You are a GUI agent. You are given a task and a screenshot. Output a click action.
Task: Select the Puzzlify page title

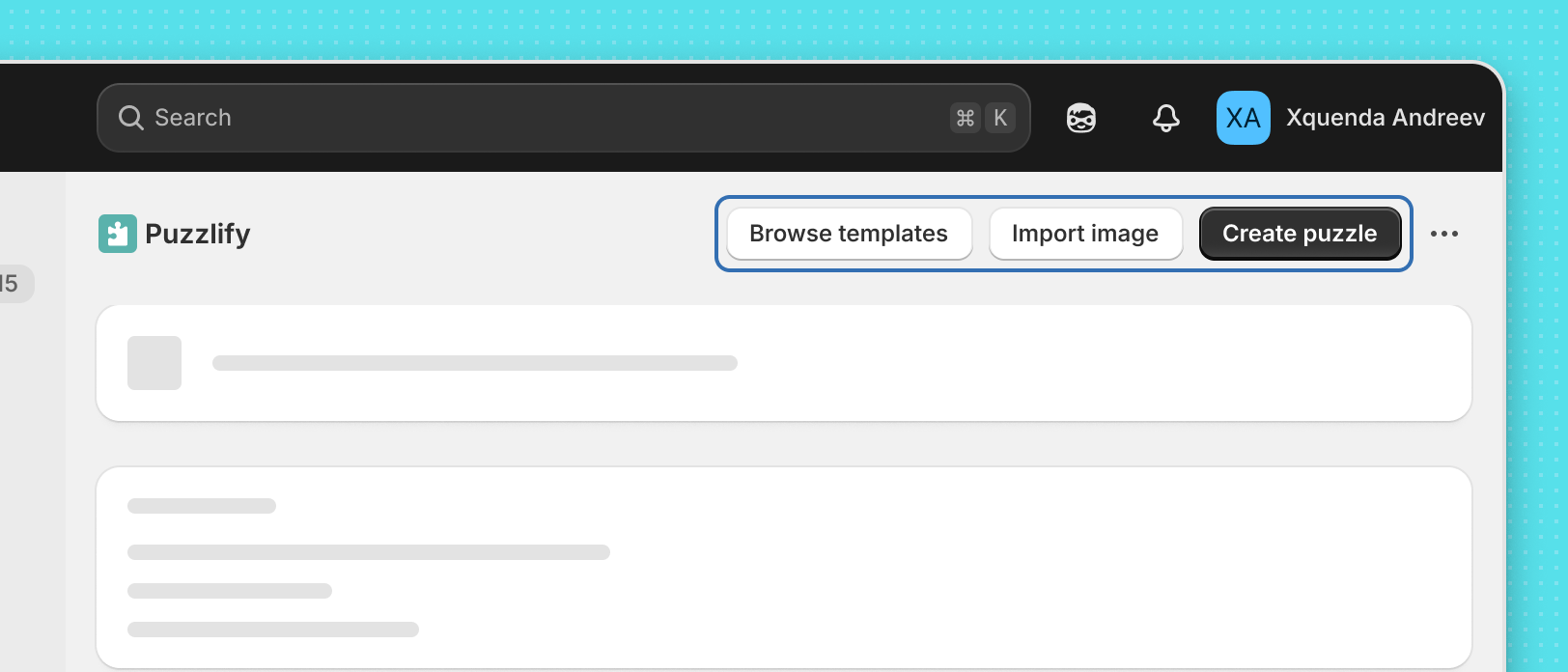pyautogui.click(x=198, y=234)
